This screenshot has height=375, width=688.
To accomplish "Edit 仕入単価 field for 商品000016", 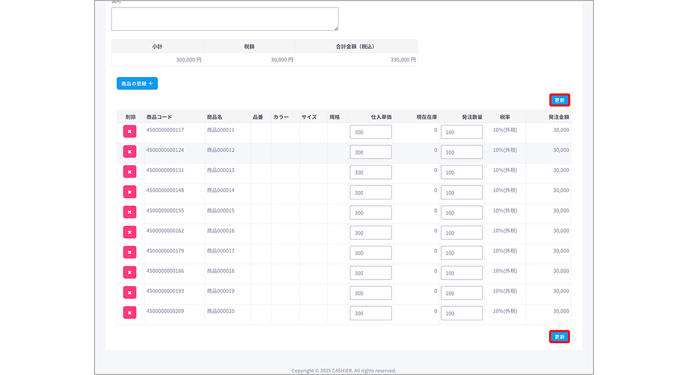I will tap(371, 233).
